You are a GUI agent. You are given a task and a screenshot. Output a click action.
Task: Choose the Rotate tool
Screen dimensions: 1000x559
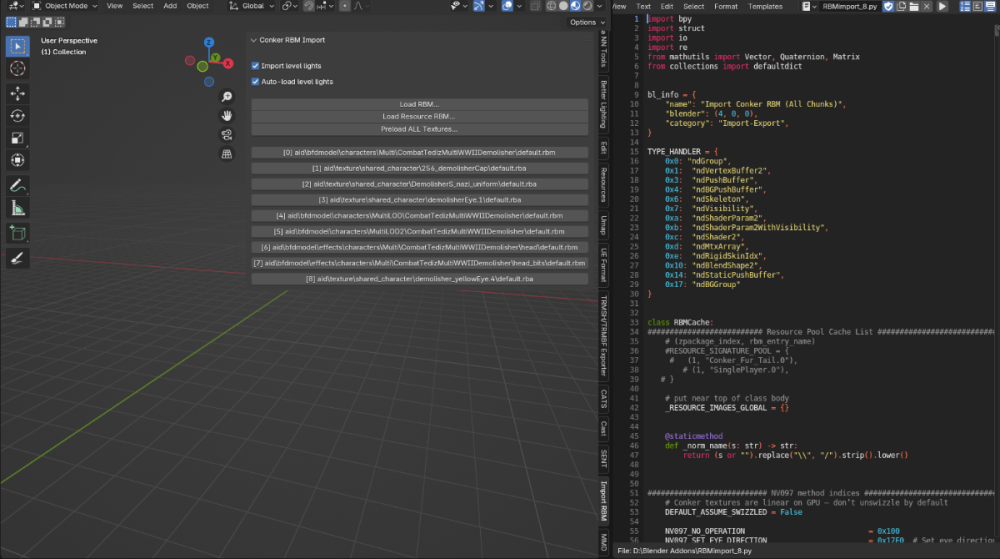tap(17, 116)
